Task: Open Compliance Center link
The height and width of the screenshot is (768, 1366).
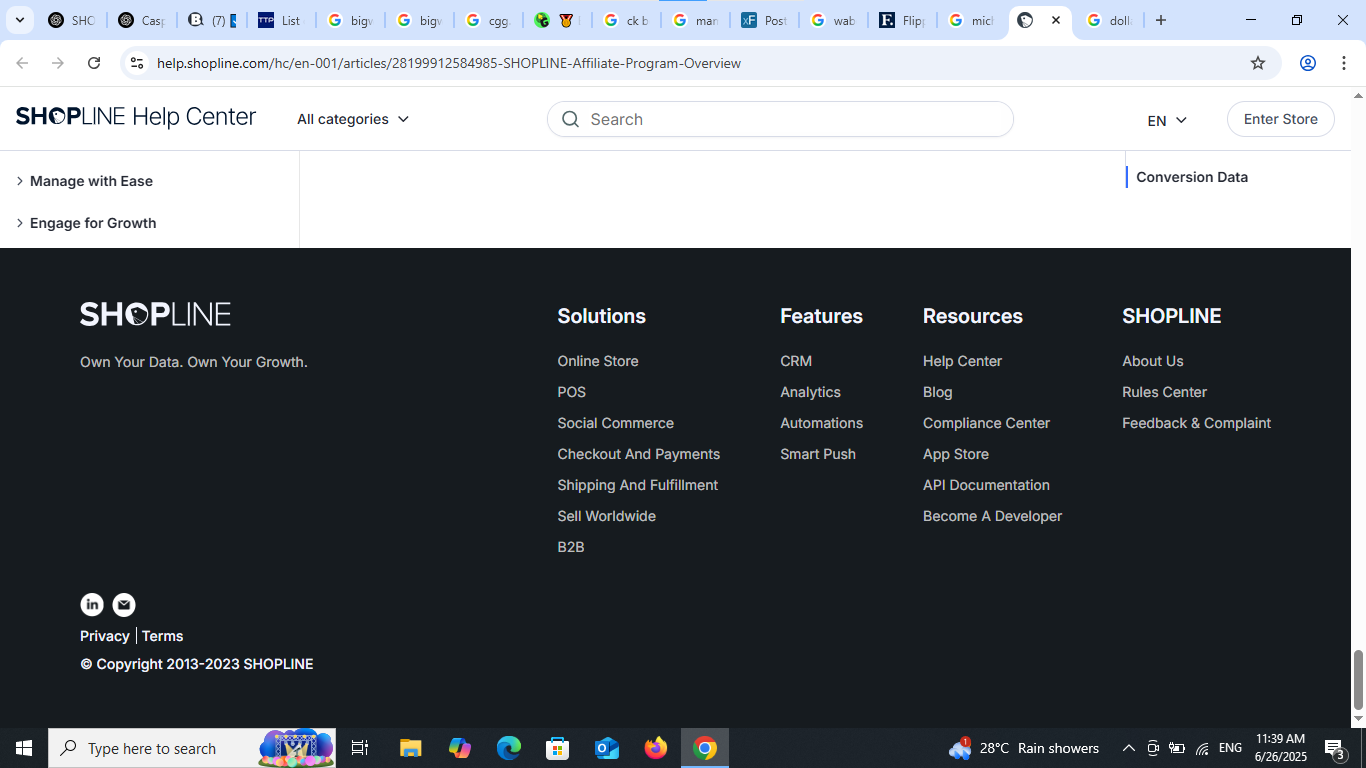Action: [987, 423]
